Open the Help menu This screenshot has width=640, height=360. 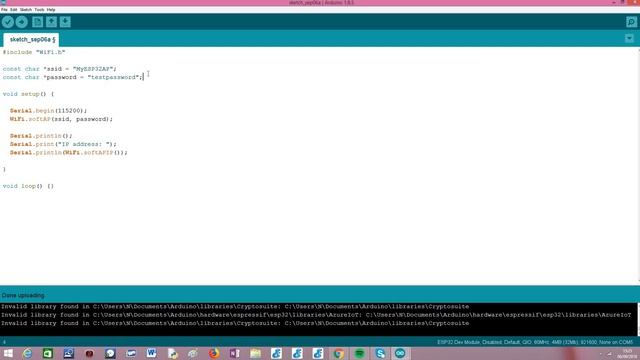tap(51, 9)
